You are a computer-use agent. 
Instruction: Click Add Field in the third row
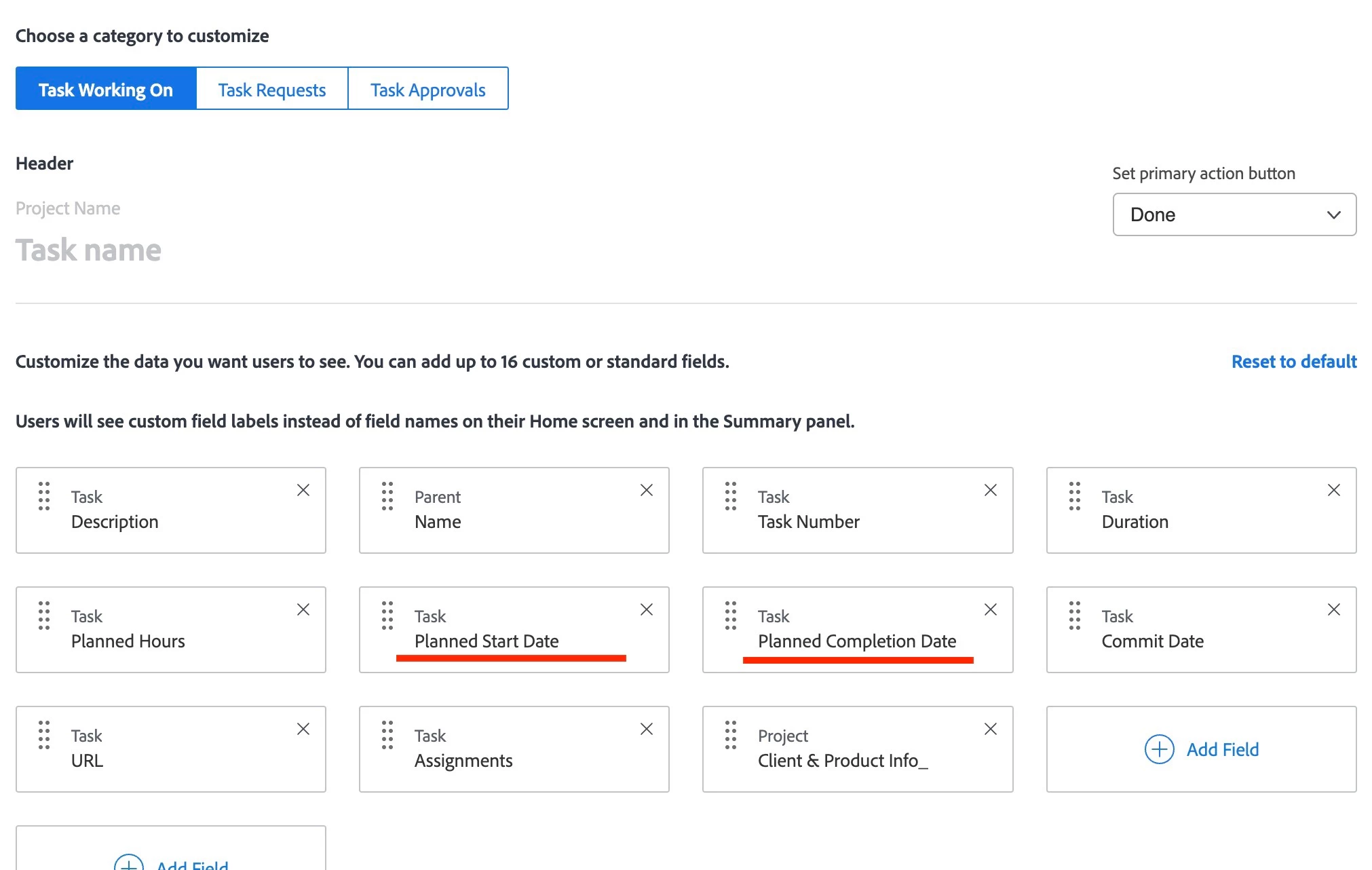pos(1222,749)
